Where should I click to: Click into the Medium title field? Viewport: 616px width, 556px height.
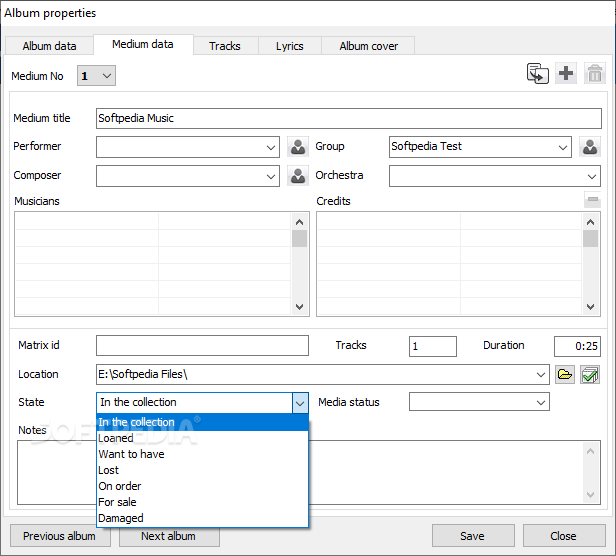click(x=348, y=118)
